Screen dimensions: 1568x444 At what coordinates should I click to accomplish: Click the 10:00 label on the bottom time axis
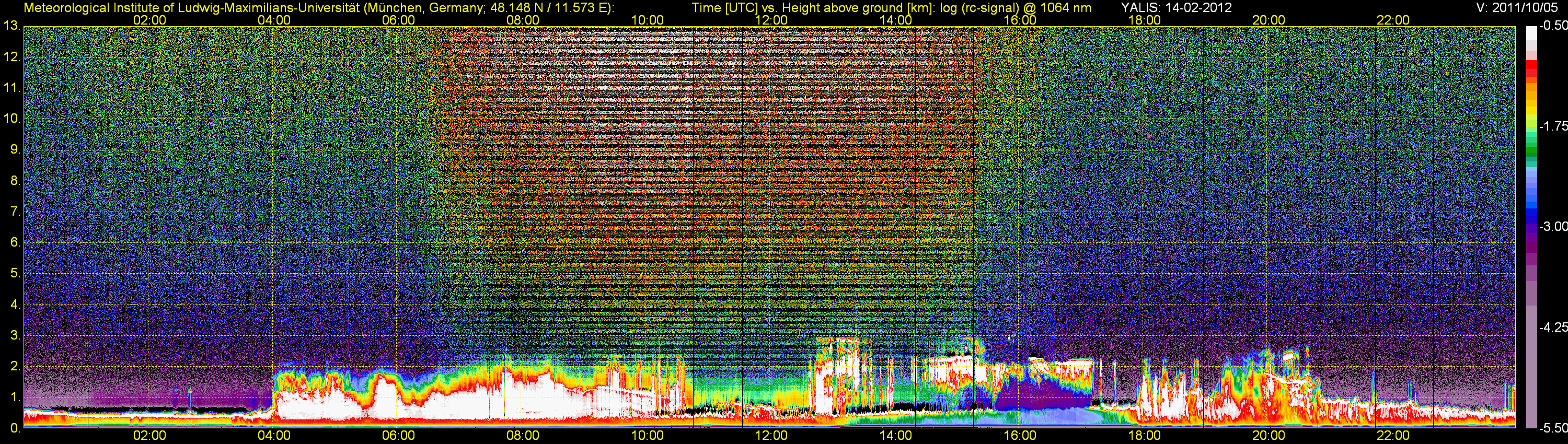pos(647,436)
